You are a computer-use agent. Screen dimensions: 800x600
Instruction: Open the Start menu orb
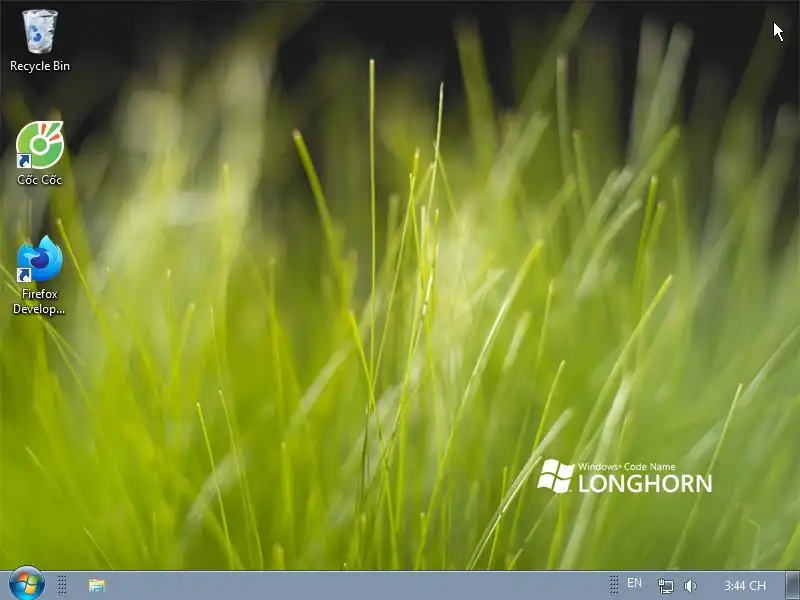27,584
